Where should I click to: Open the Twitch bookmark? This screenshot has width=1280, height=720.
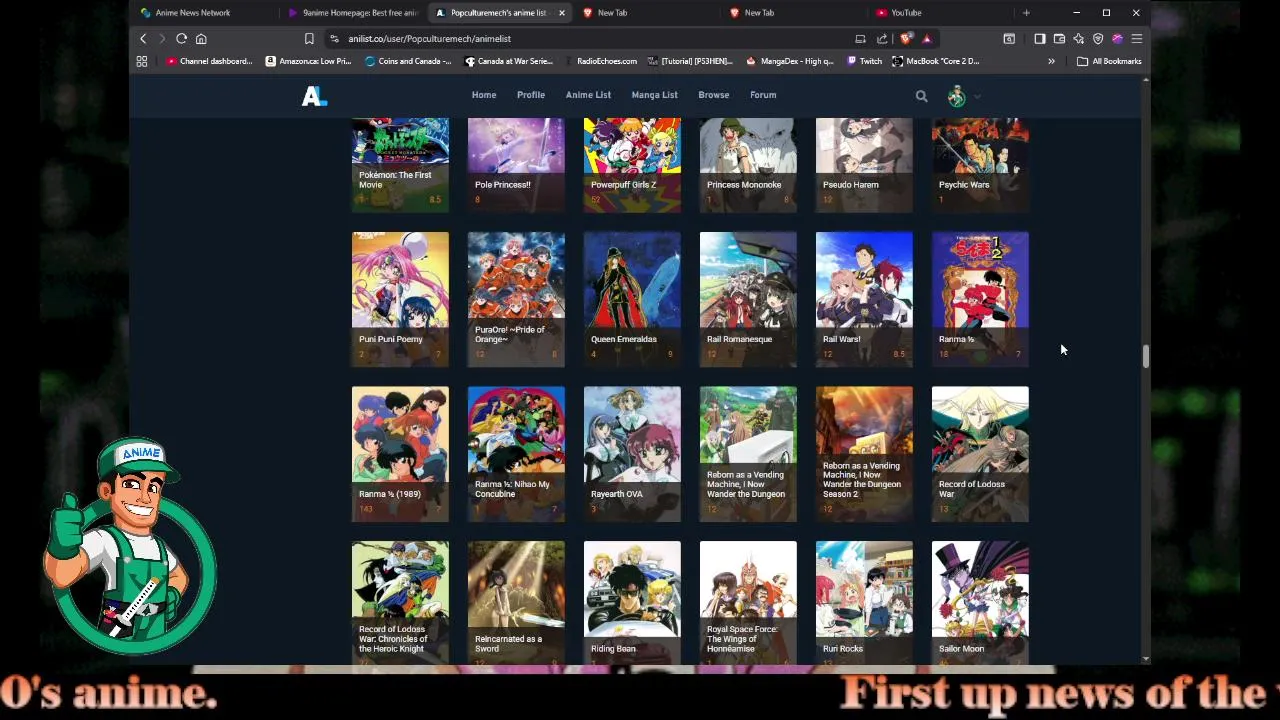tap(864, 61)
